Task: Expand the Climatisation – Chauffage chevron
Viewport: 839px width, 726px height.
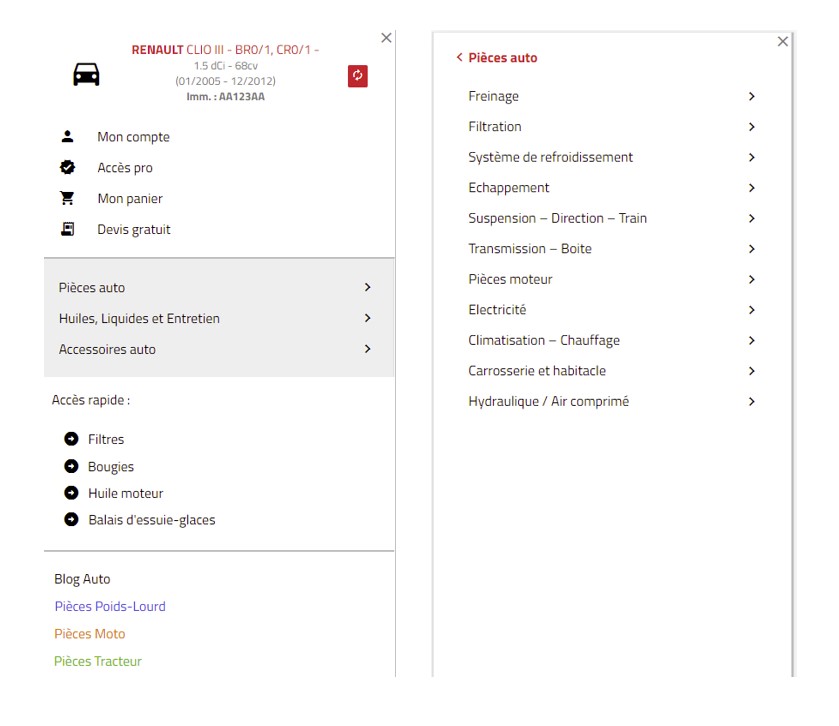Action: pyautogui.click(x=752, y=340)
